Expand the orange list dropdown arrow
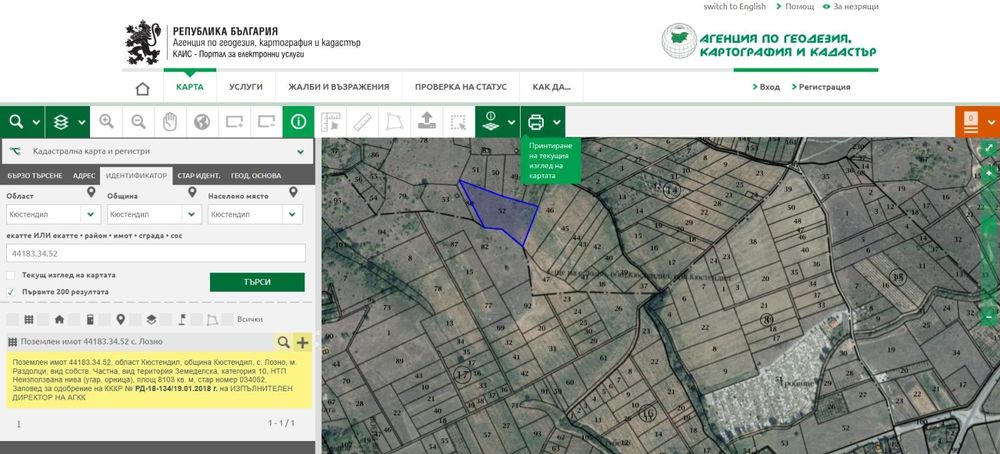The image size is (1000, 454). [991, 122]
